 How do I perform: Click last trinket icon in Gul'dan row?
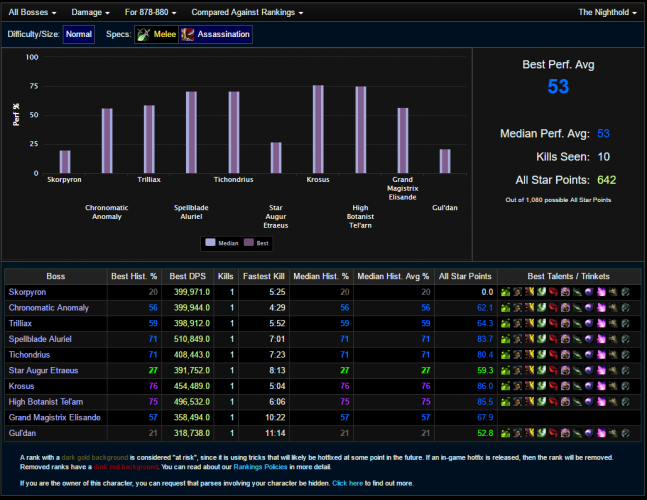coord(625,432)
